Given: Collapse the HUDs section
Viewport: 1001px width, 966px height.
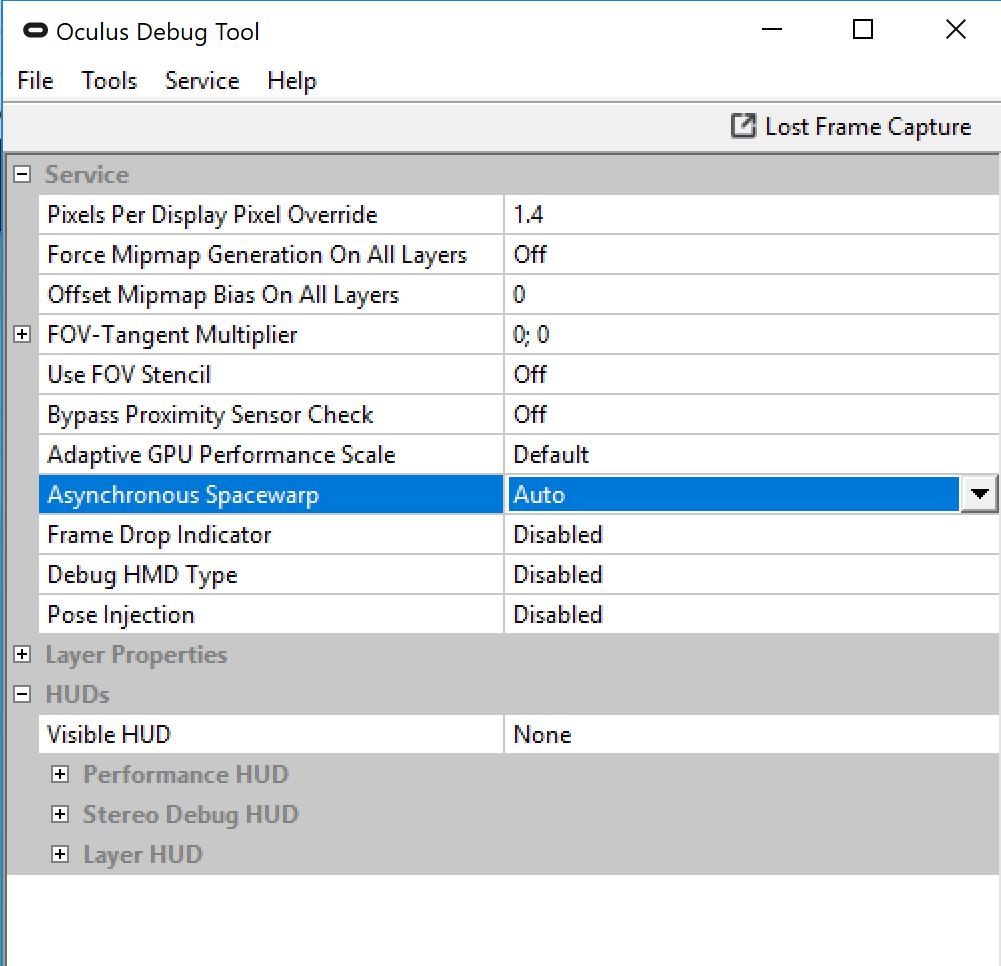Looking at the screenshot, I should 22,694.
